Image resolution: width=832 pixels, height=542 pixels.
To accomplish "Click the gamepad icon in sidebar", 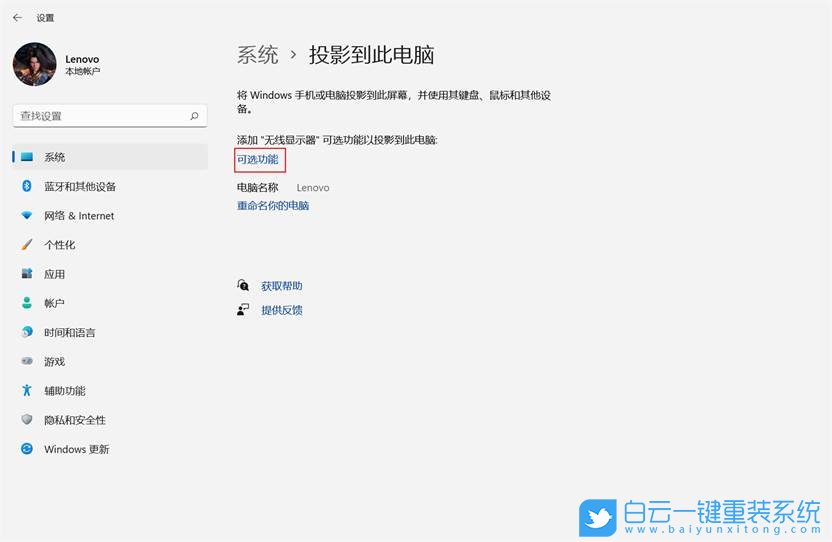I will 27,362.
